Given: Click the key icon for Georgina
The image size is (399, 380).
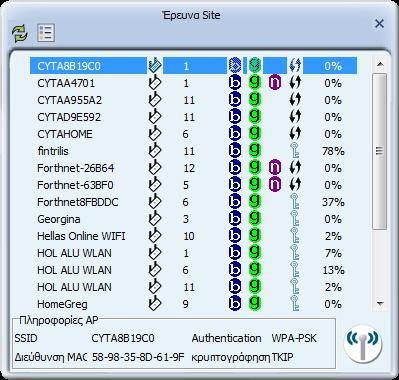Looking at the screenshot, I should (294, 219).
